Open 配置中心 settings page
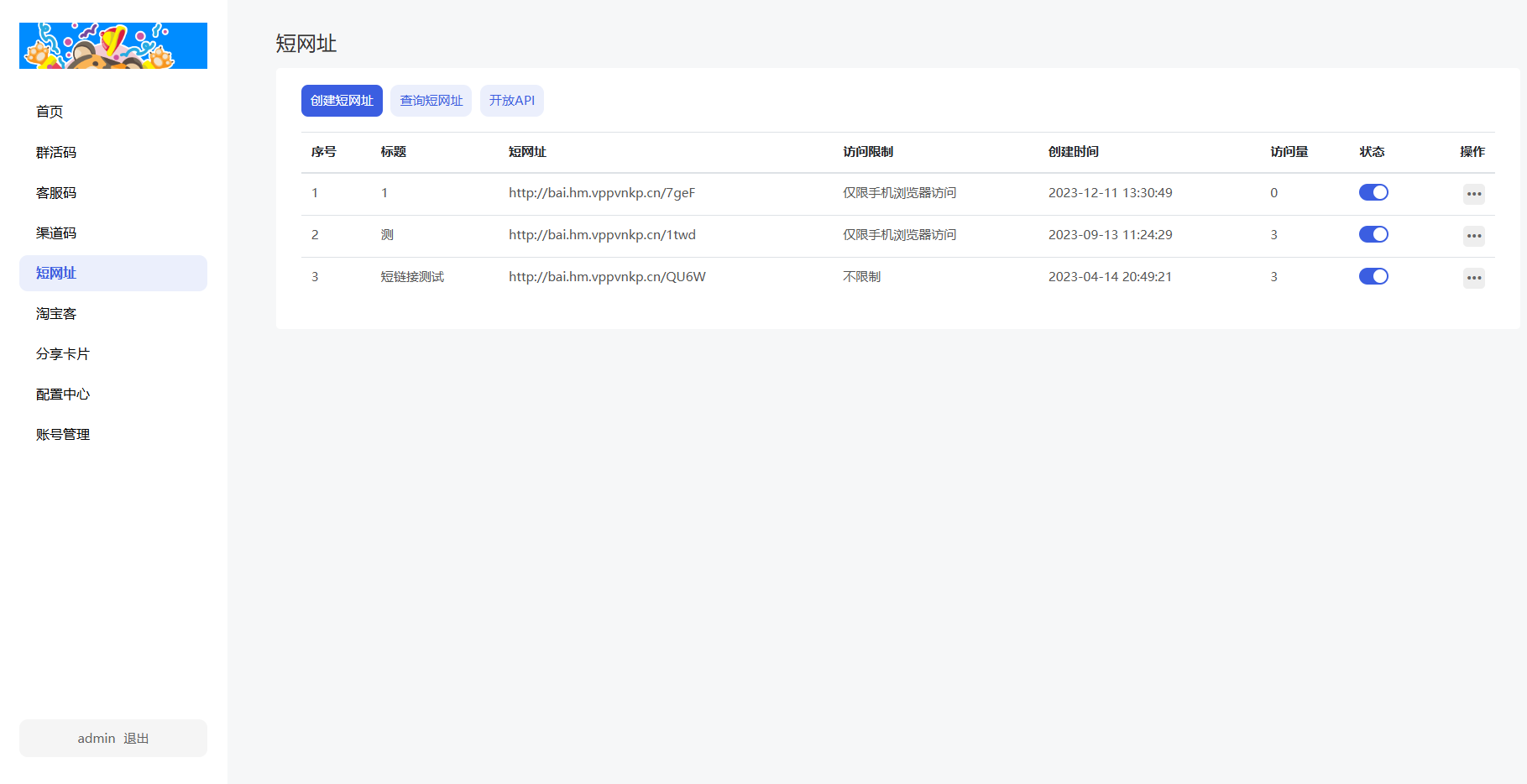1527x784 pixels. click(x=63, y=394)
